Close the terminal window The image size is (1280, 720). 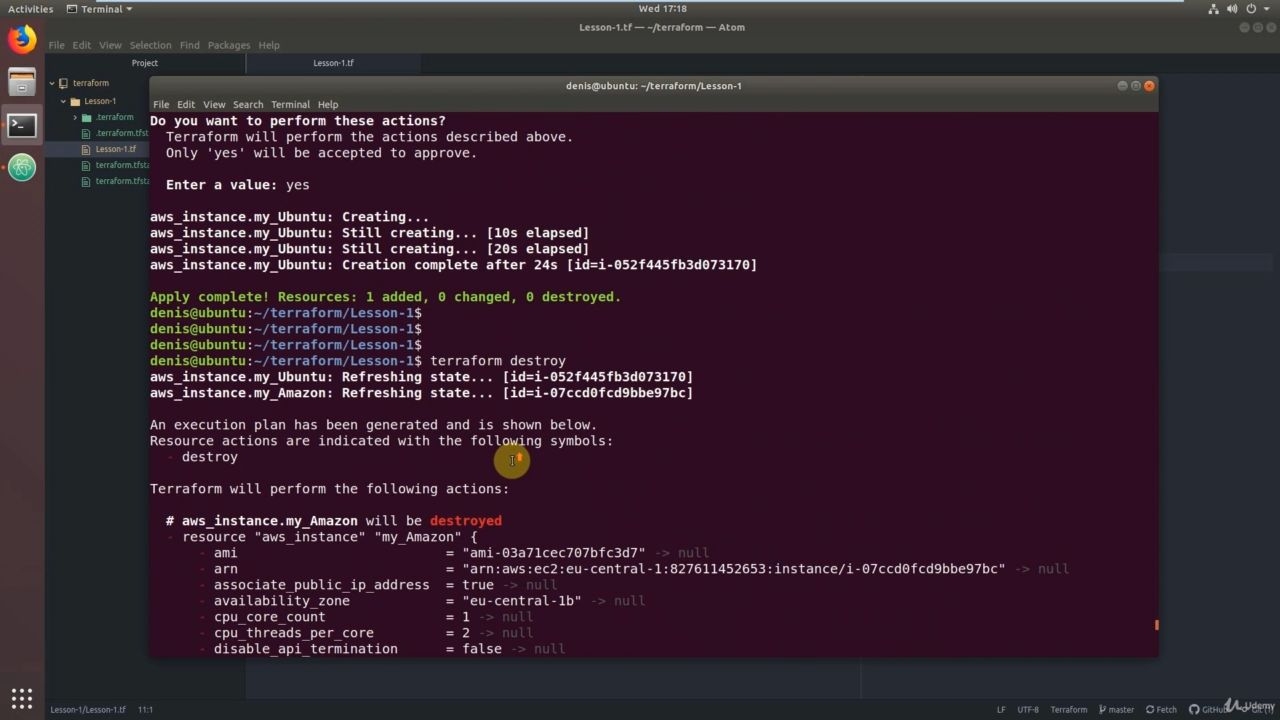(1149, 86)
